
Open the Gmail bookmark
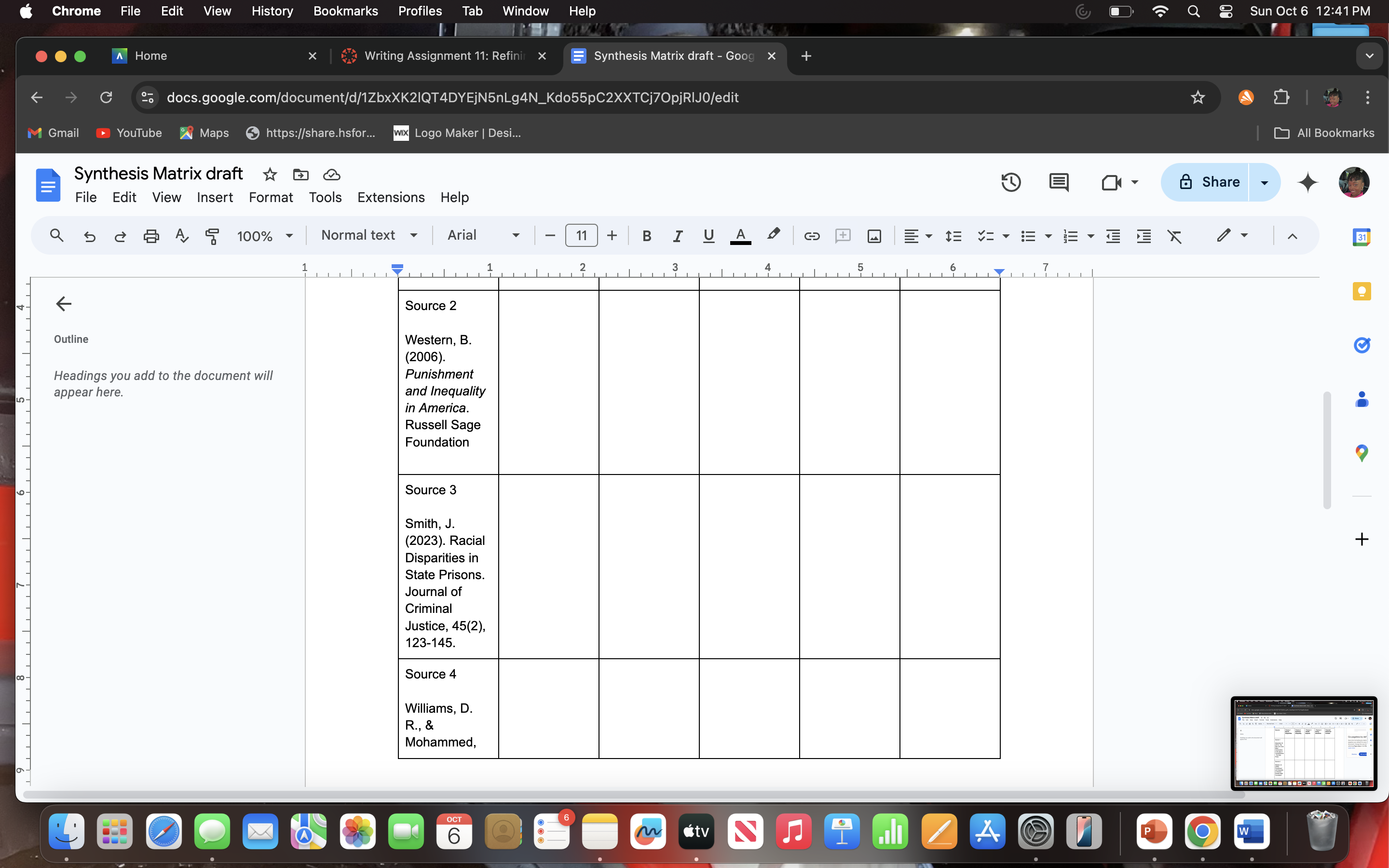[x=53, y=133]
